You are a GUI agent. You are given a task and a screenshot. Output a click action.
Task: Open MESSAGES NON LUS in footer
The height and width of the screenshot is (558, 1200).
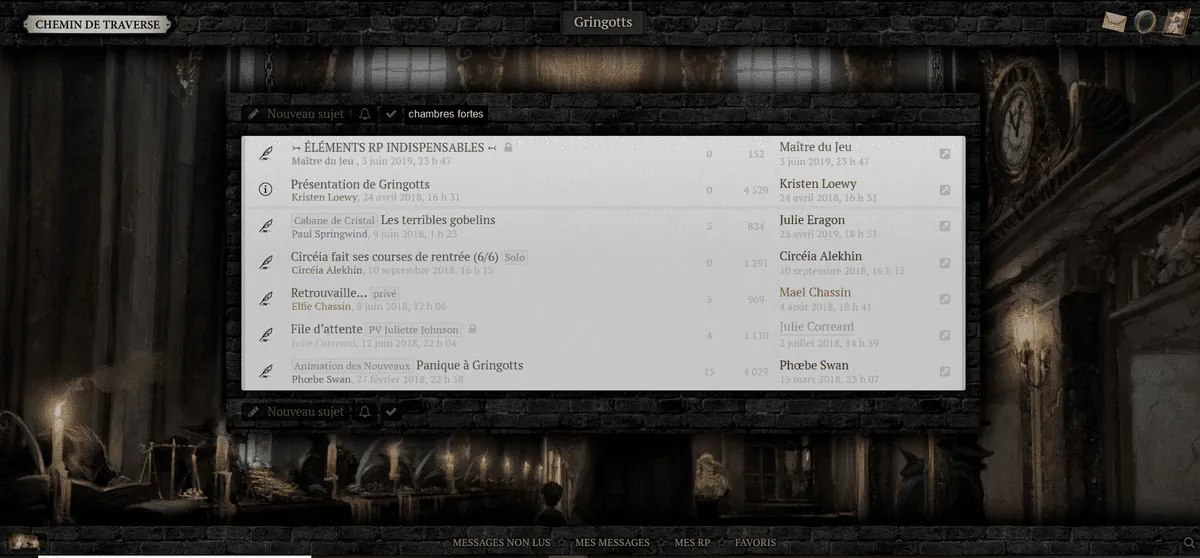click(x=502, y=543)
